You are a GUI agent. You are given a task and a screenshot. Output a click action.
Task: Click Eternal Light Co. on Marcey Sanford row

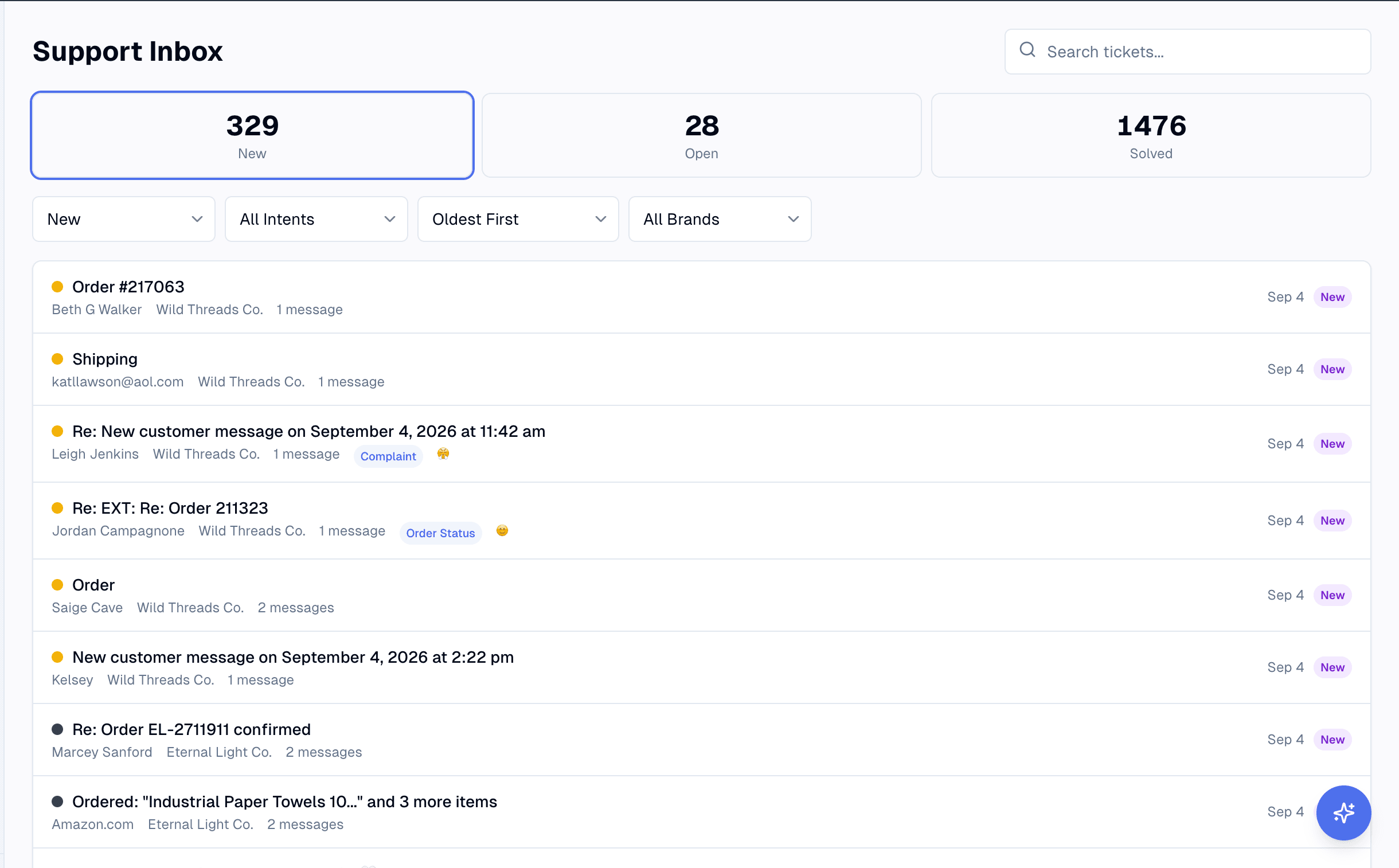click(218, 752)
